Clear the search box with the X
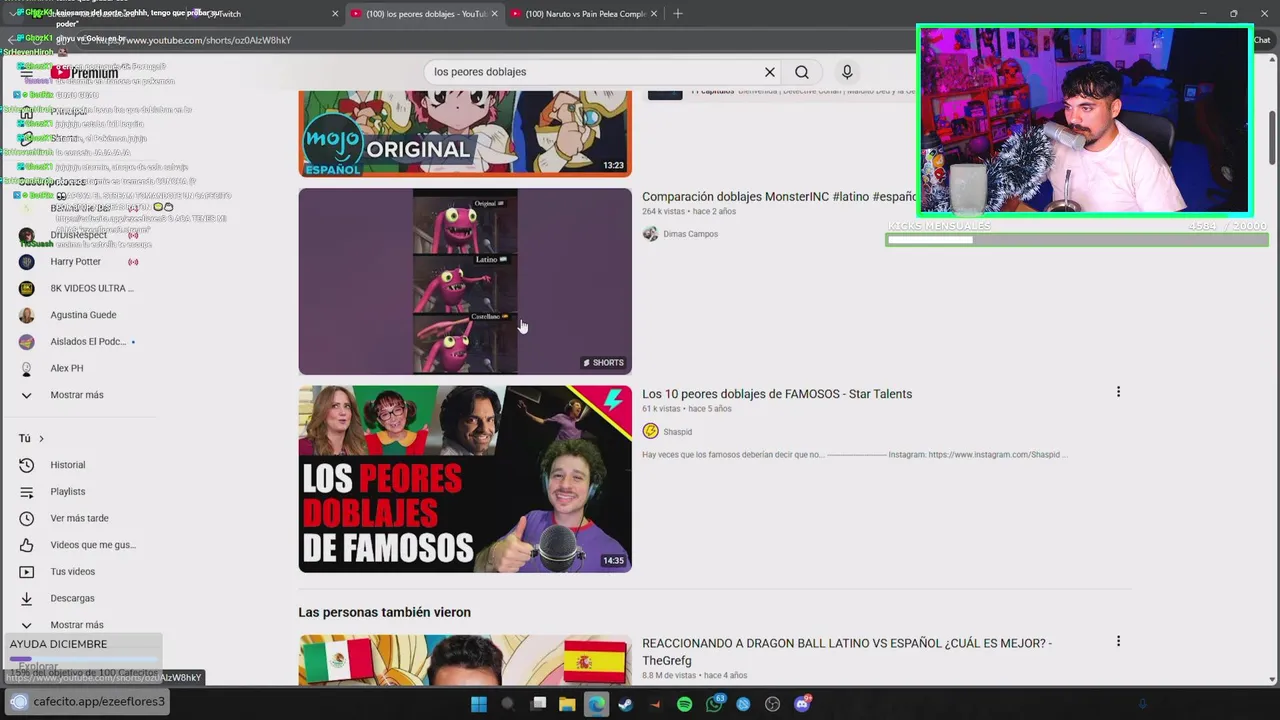 (x=770, y=72)
